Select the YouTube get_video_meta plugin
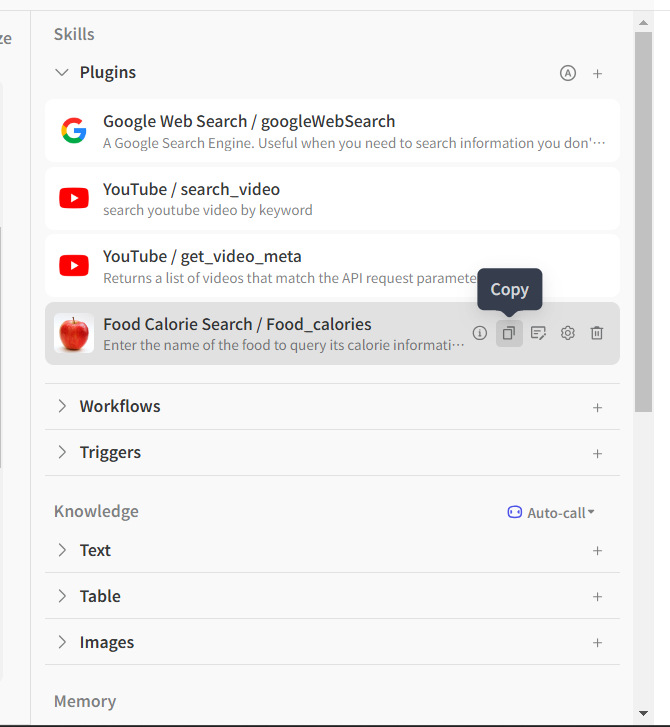This screenshot has height=727, width=670. 332,266
